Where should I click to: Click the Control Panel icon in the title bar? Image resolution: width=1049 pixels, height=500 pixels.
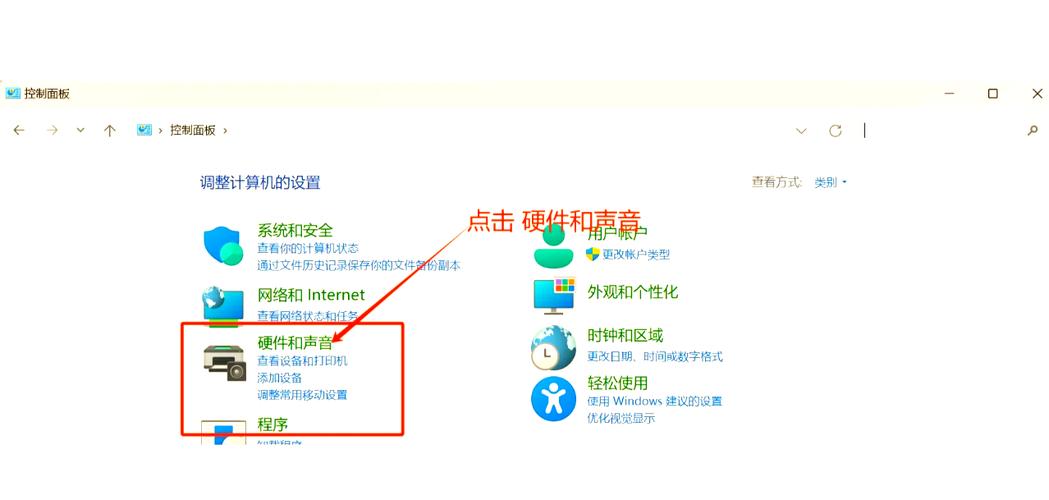click(x=13, y=93)
